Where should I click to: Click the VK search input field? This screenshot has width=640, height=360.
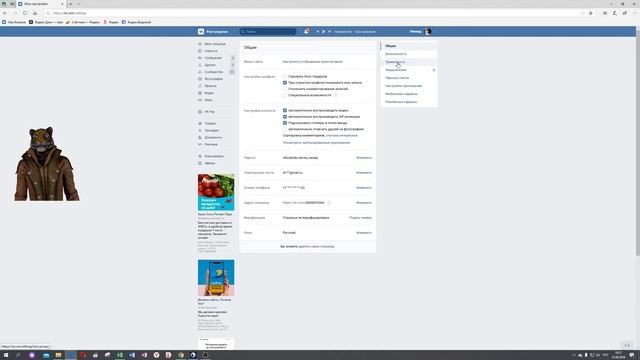[268, 31]
